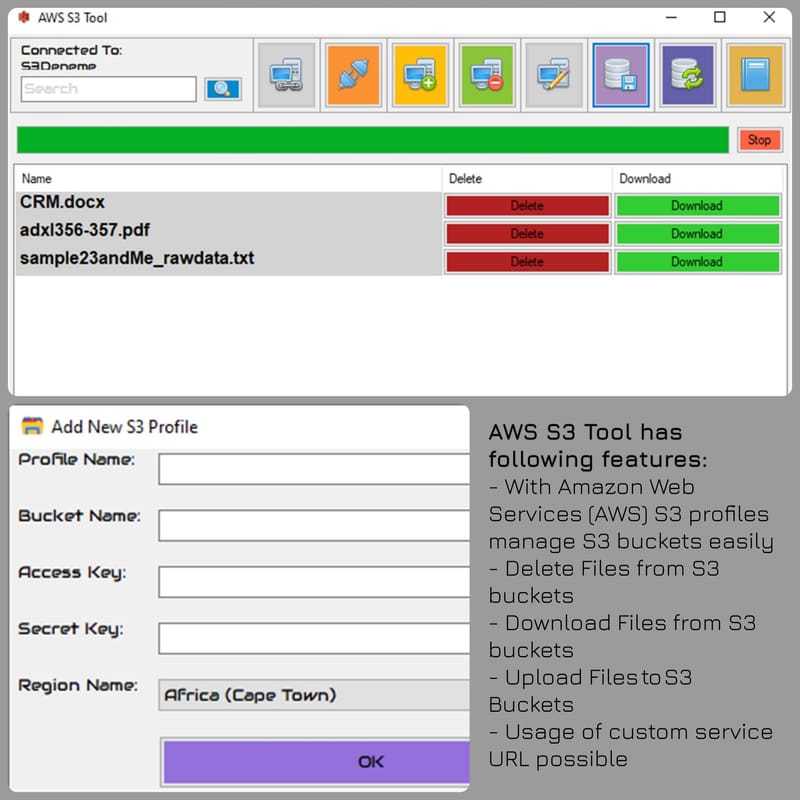Delete the adxl356-357.pdf file
This screenshot has height=800, width=800.
tap(527, 234)
